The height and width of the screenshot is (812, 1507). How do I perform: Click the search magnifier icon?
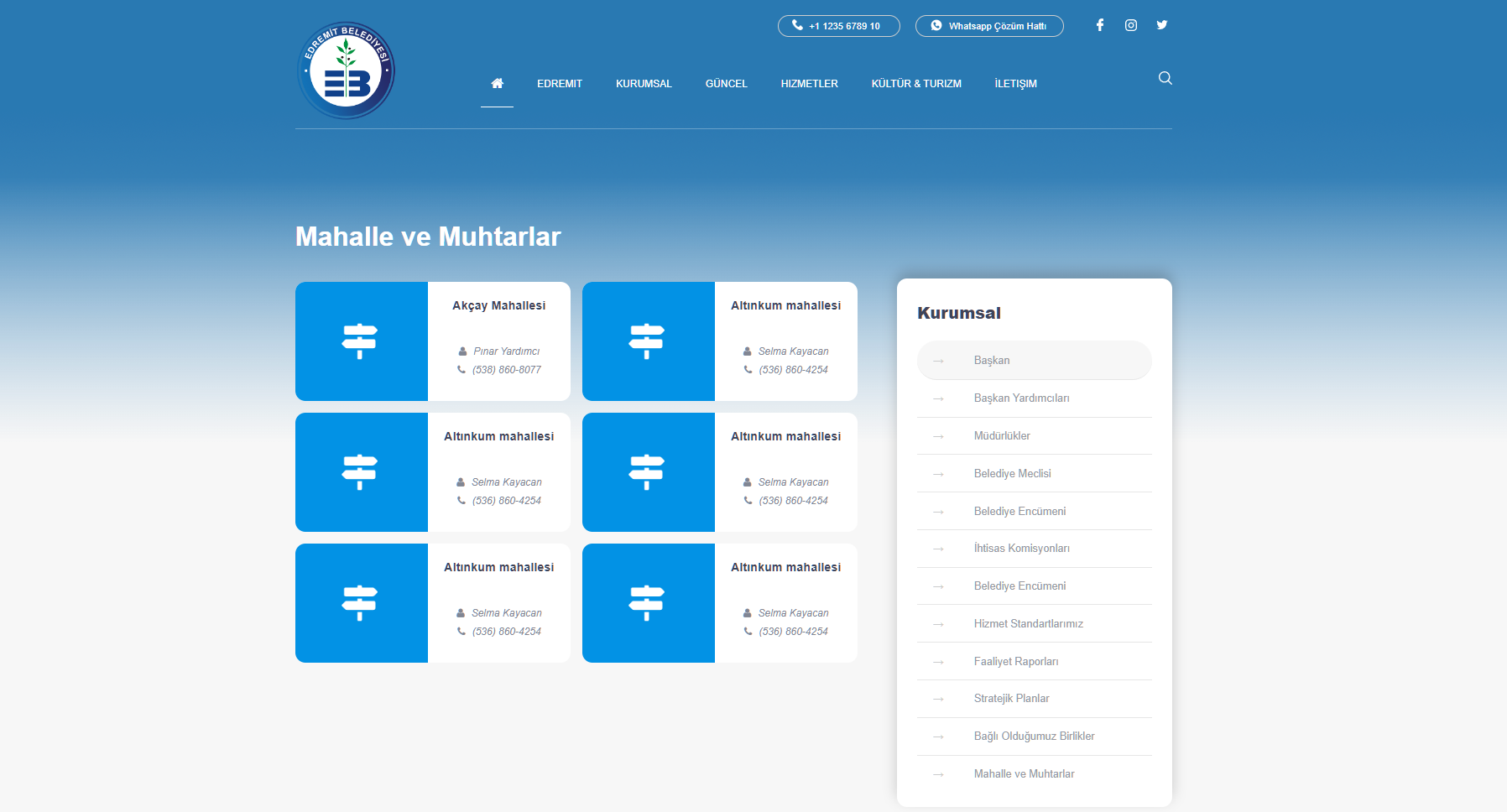(1165, 78)
